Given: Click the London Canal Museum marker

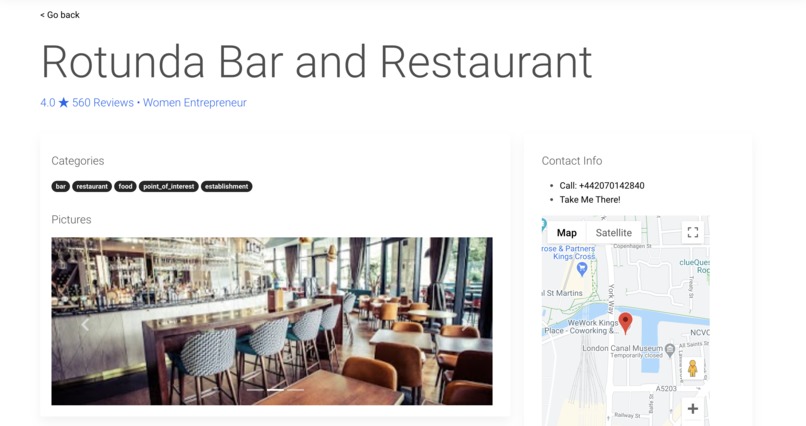Looking at the screenshot, I should 670,350.
